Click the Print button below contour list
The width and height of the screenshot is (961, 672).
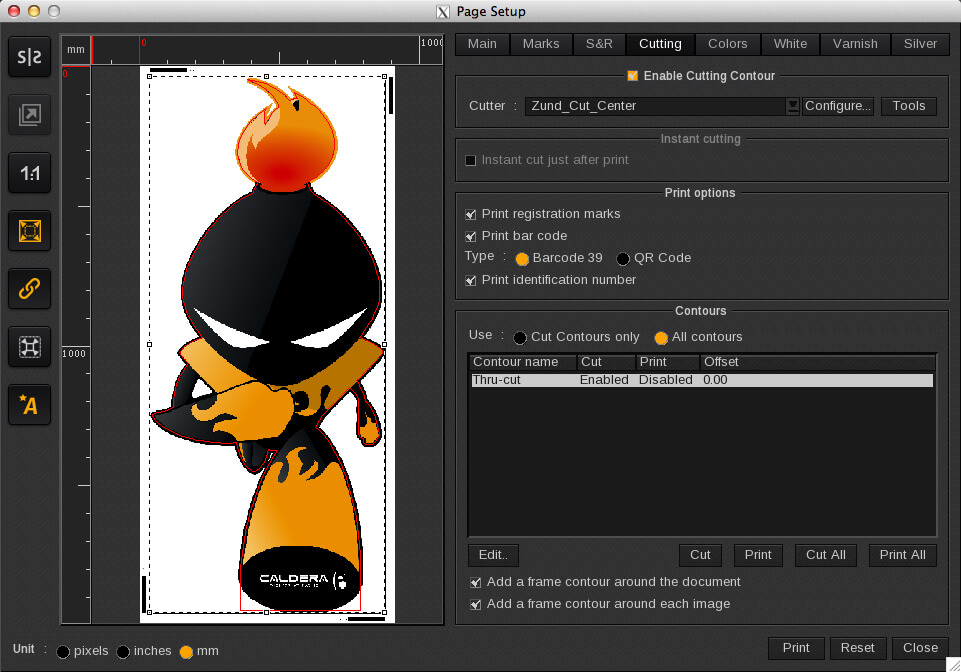coord(758,556)
